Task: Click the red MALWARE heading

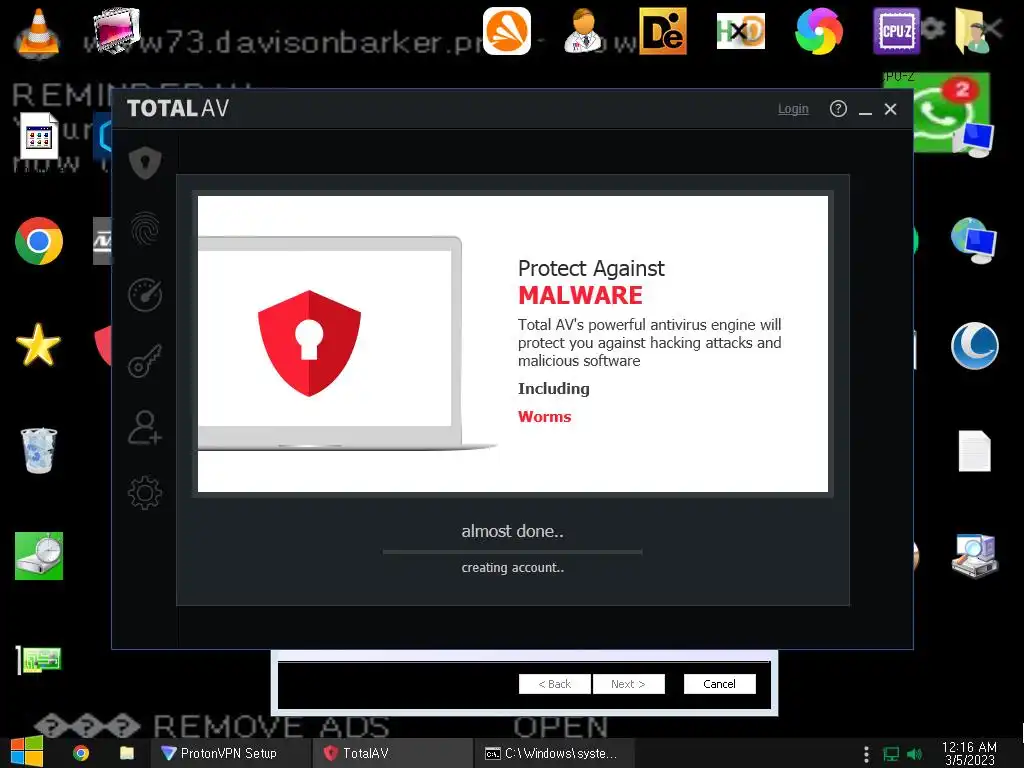Action: point(581,296)
